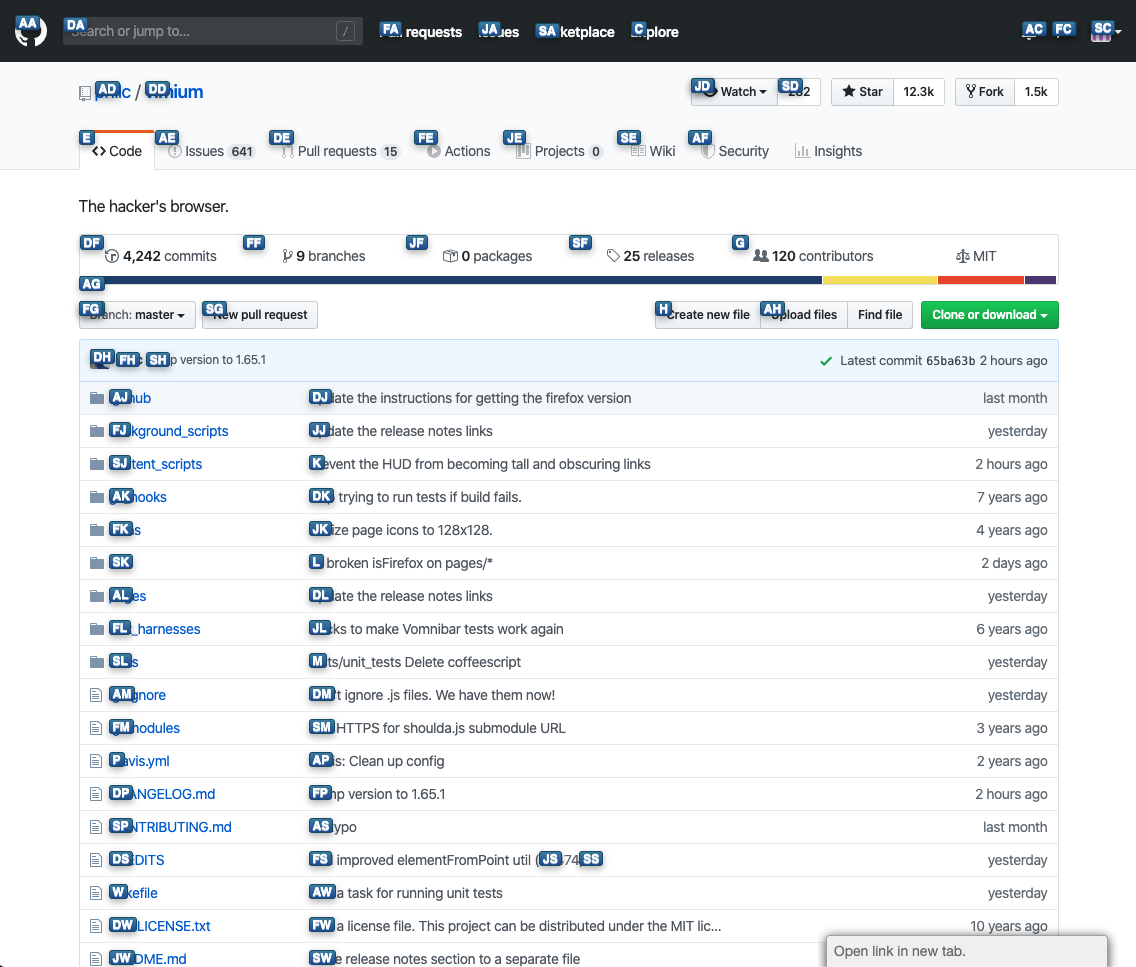The width and height of the screenshot is (1136, 967).
Task: Click the contributors people icon
Action: click(x=762, y=256)
